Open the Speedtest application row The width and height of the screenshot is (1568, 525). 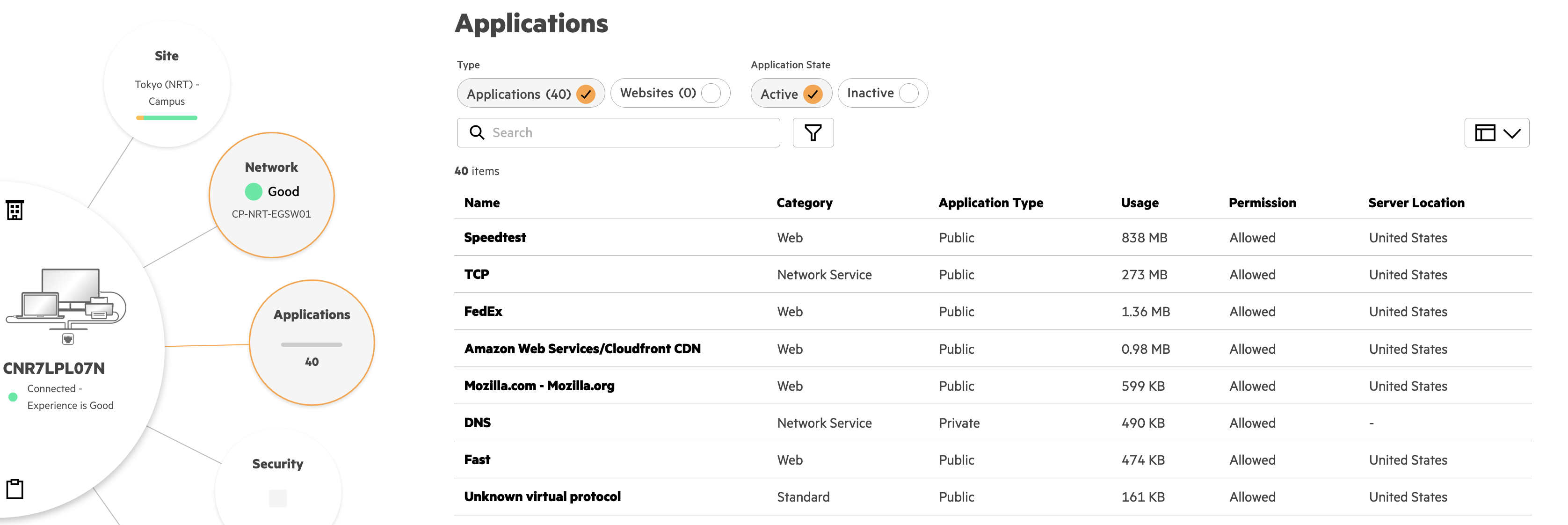[x=993, y=238]
